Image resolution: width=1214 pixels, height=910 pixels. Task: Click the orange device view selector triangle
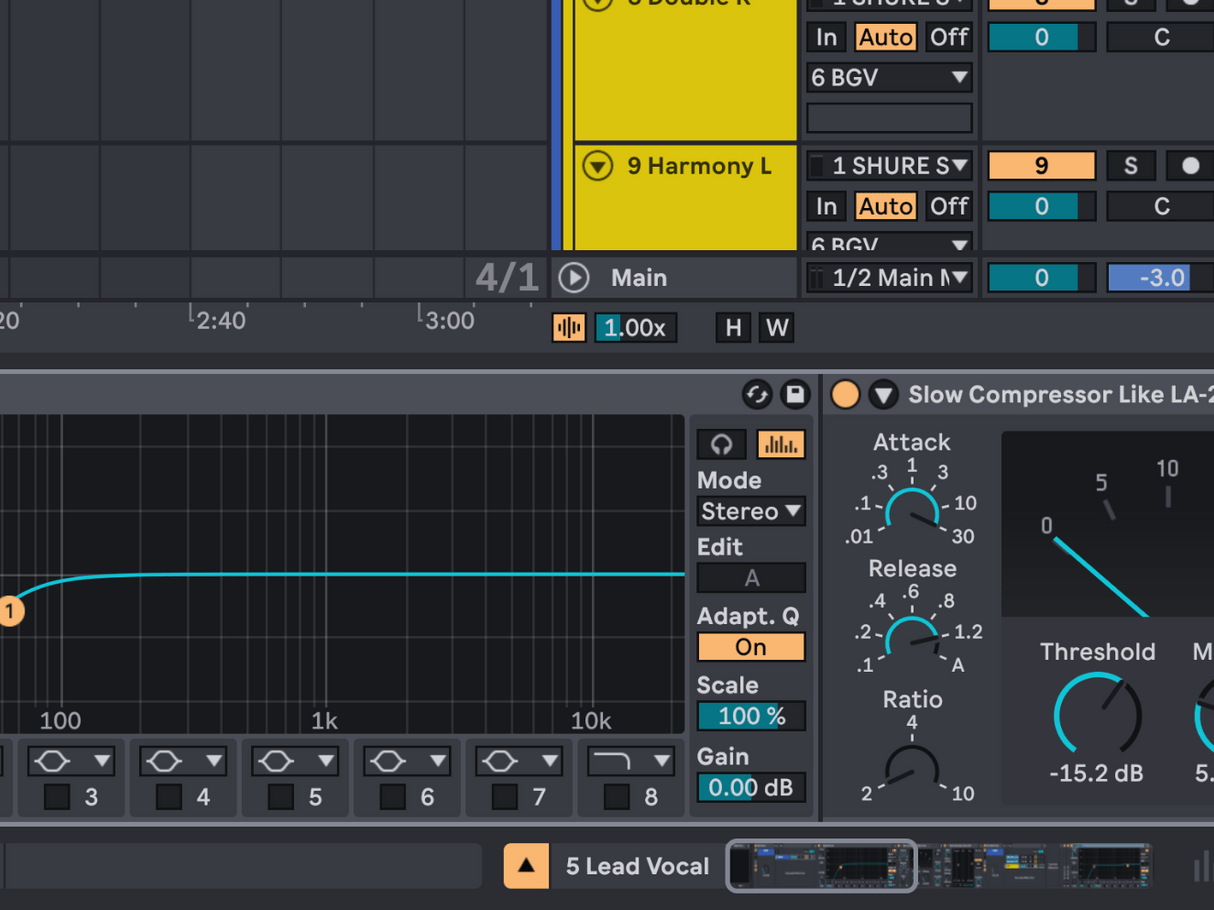tap(526, 866)
